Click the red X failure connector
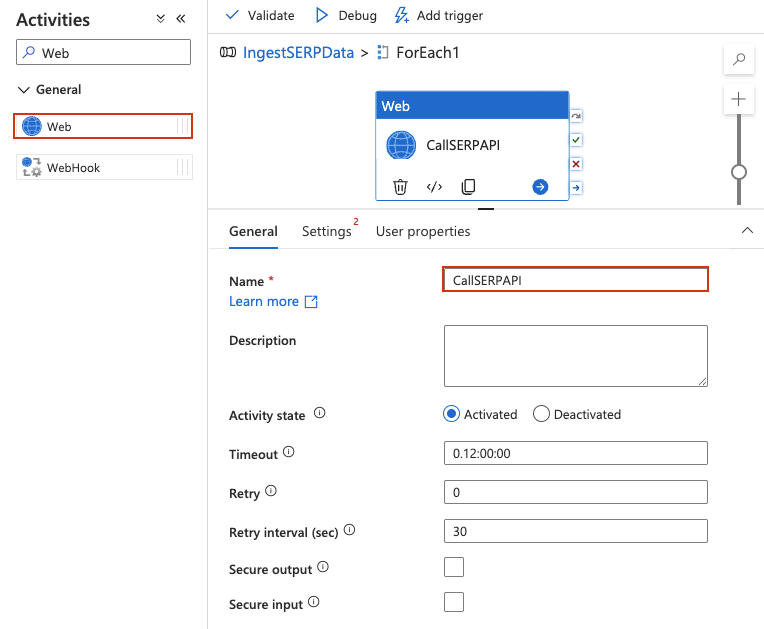Viewport: 764px width, 629px height. coord(576,164)
